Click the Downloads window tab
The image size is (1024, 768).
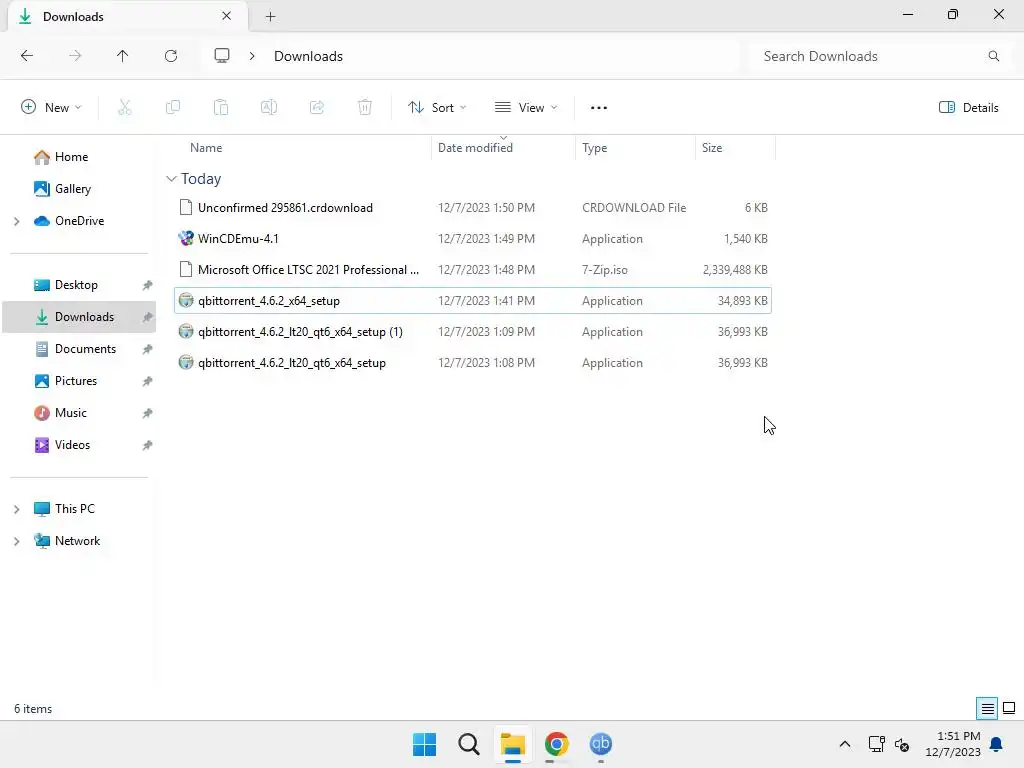(127, 17)
